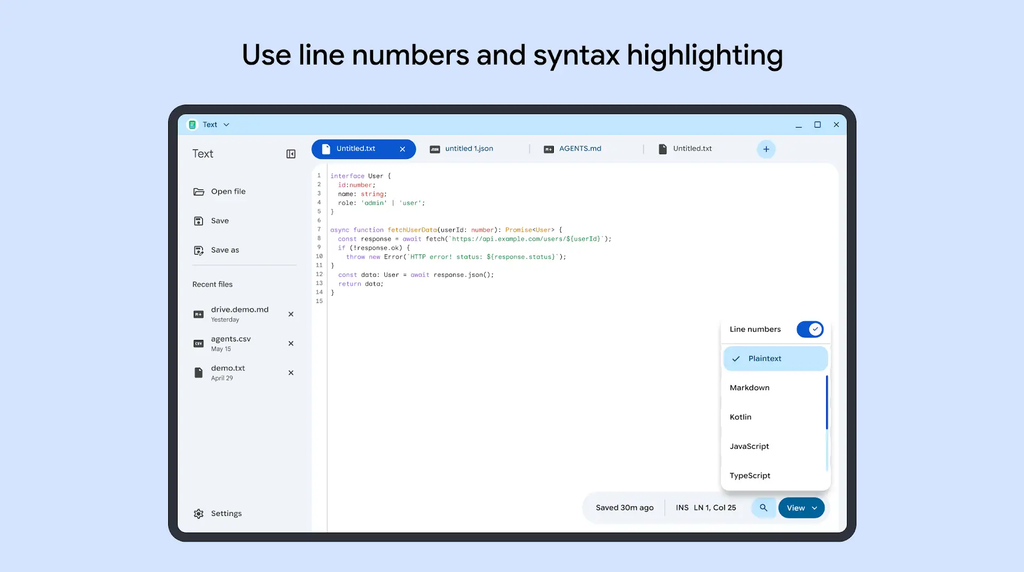Collapse the sidebar with the panel icon
Screen dimensions: 1024x572
[291, 154]
